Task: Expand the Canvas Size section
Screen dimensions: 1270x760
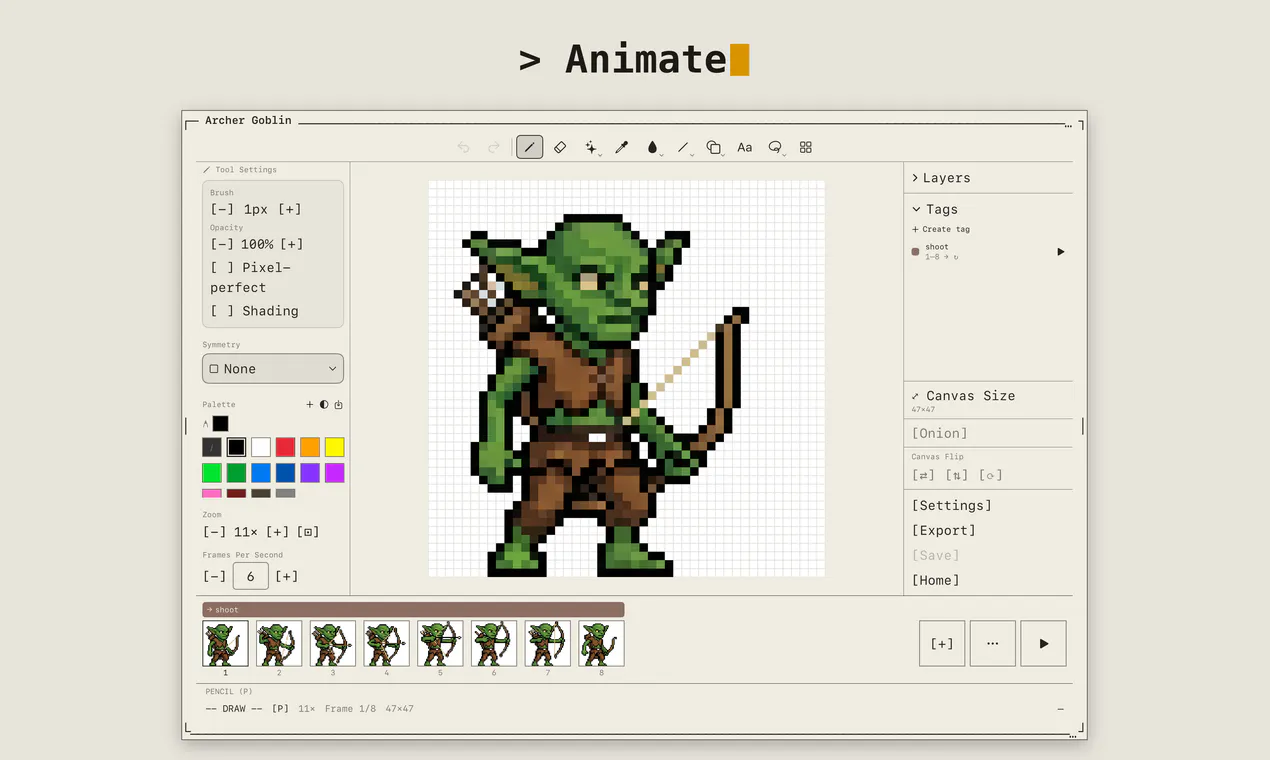Action: pyautogui.click(x=963, y=396)
